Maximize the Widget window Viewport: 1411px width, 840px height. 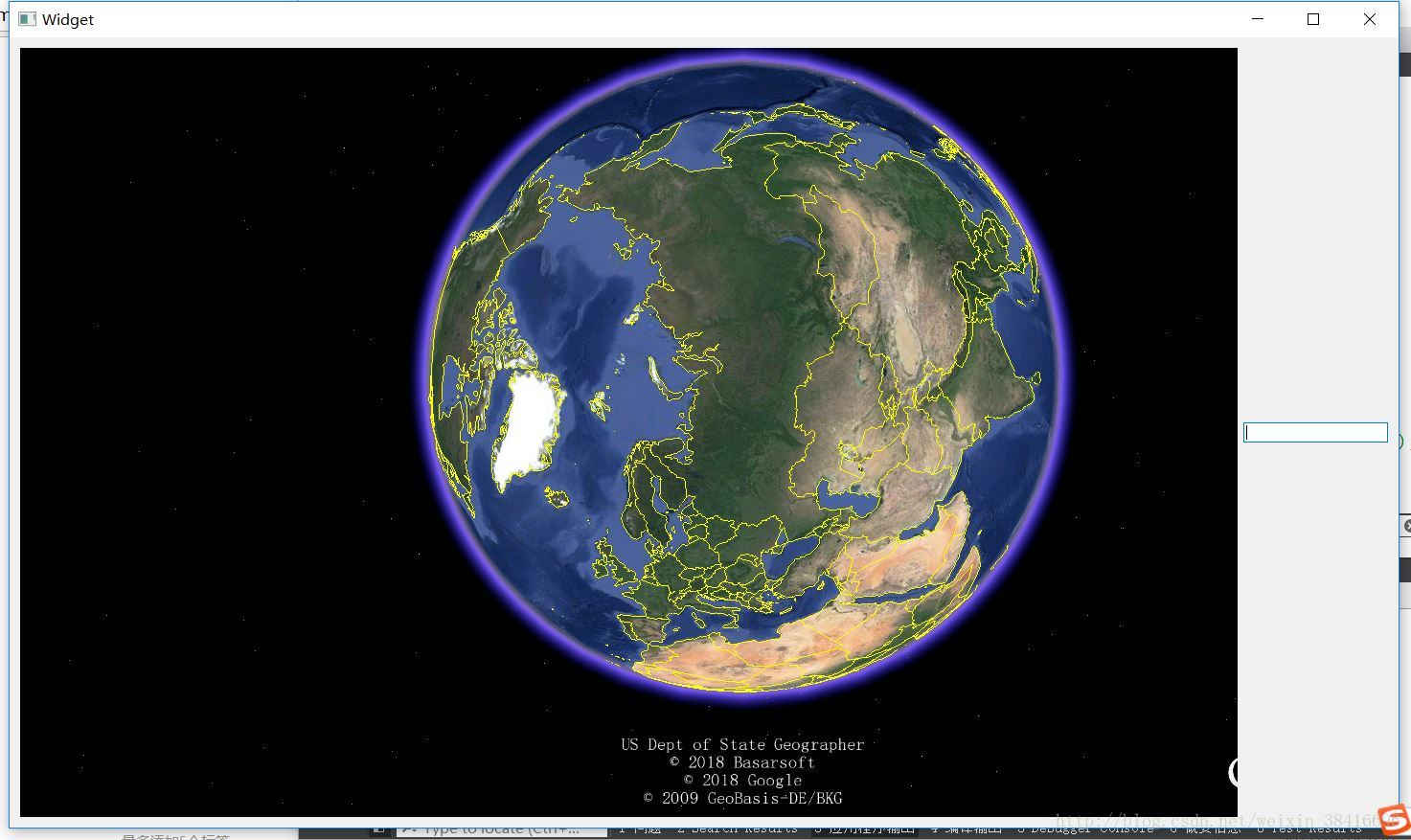tap(1313, 19)
